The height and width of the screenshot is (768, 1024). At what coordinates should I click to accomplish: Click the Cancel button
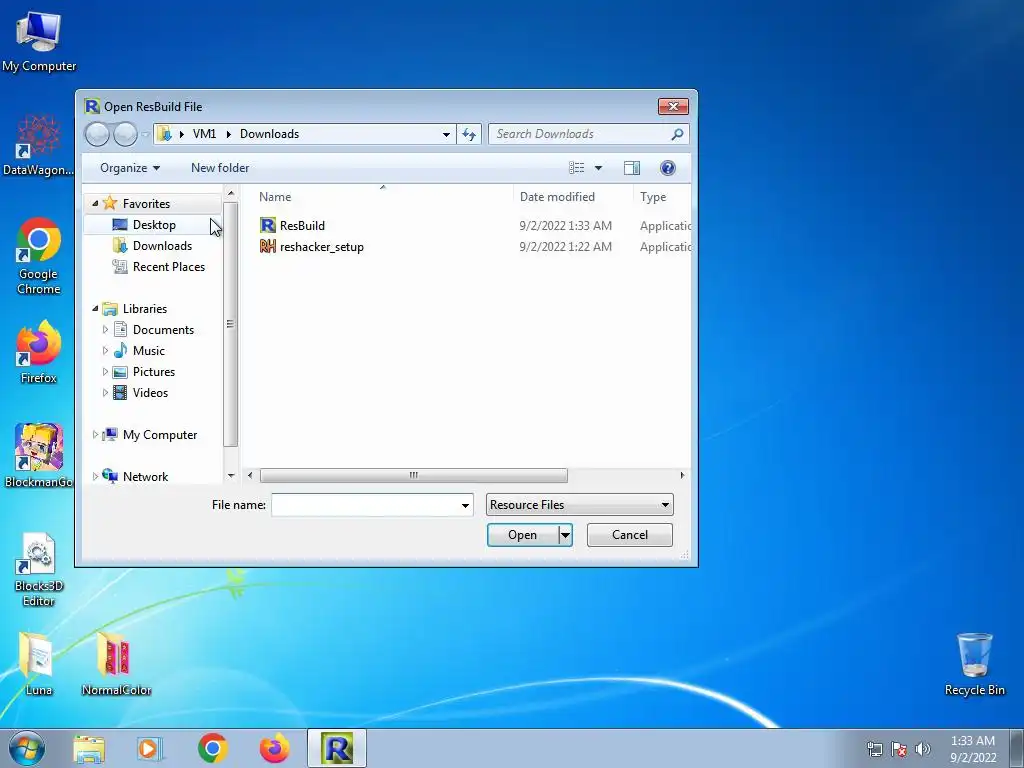[x=630, y=535]
